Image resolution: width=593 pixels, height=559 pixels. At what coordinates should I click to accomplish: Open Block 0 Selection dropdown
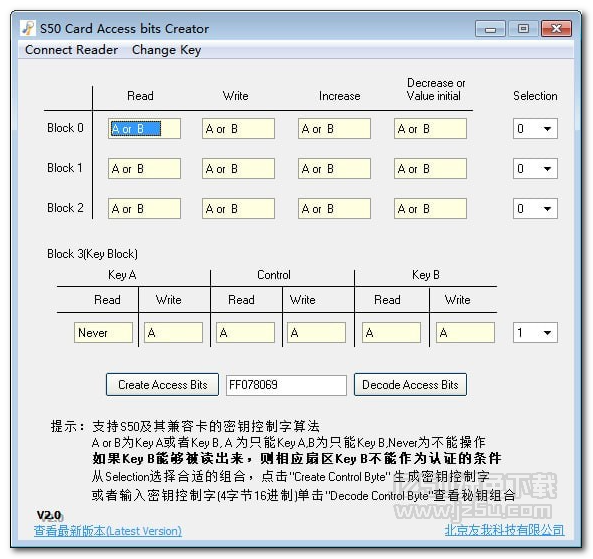(535, 129)
